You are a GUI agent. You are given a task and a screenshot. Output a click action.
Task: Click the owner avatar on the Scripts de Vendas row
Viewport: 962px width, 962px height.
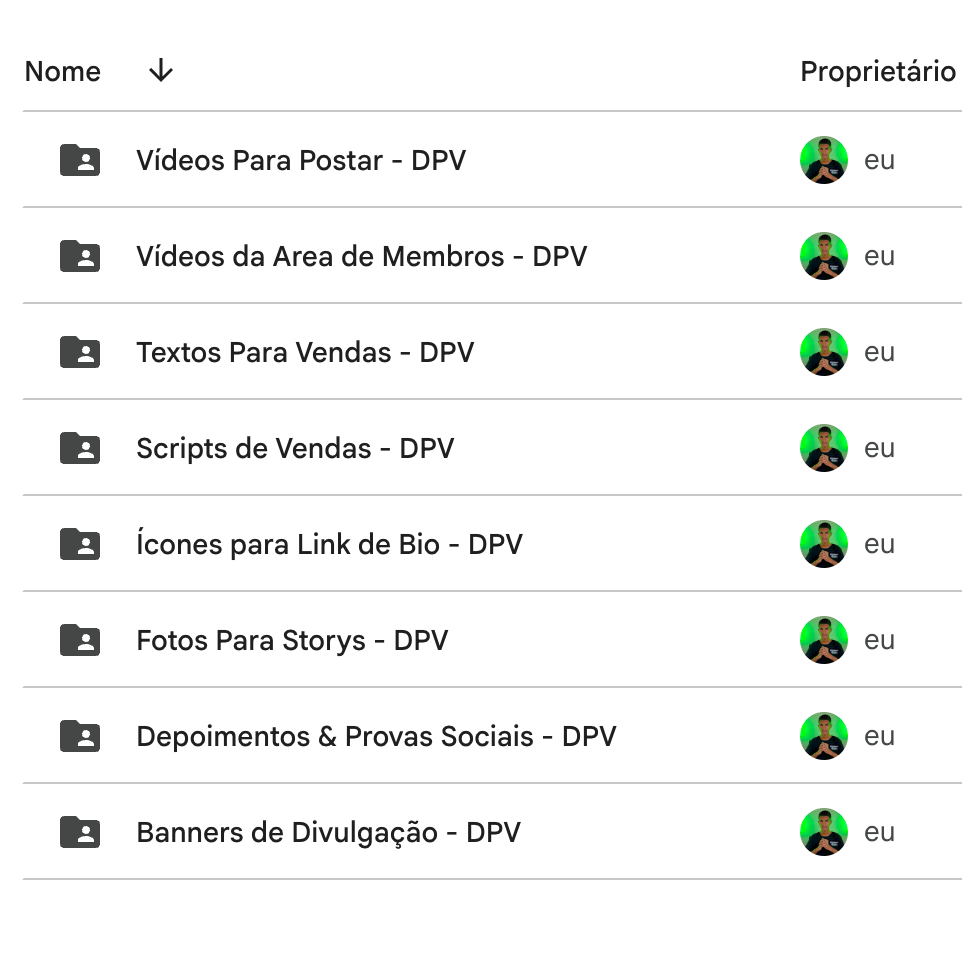824,448
